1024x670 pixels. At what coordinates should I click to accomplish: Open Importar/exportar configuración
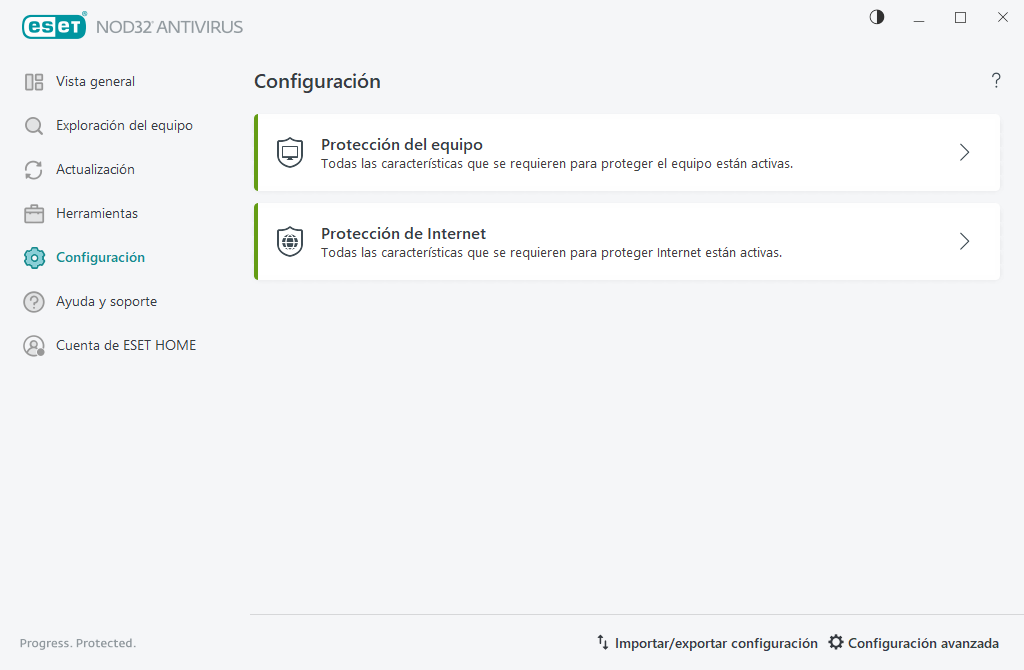click(715, 643)
